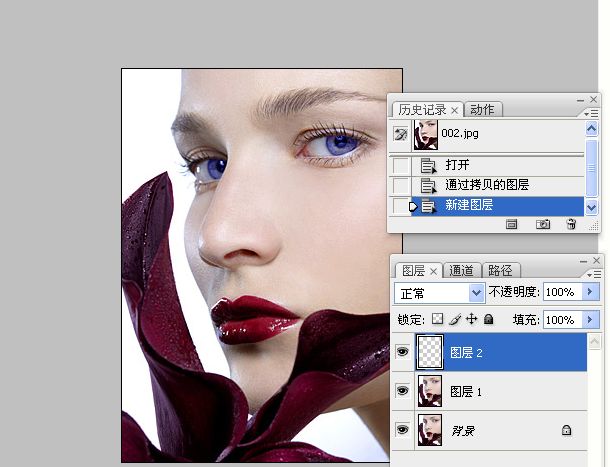
Task: Click the lock position move icon
Action: pos(472,319)
